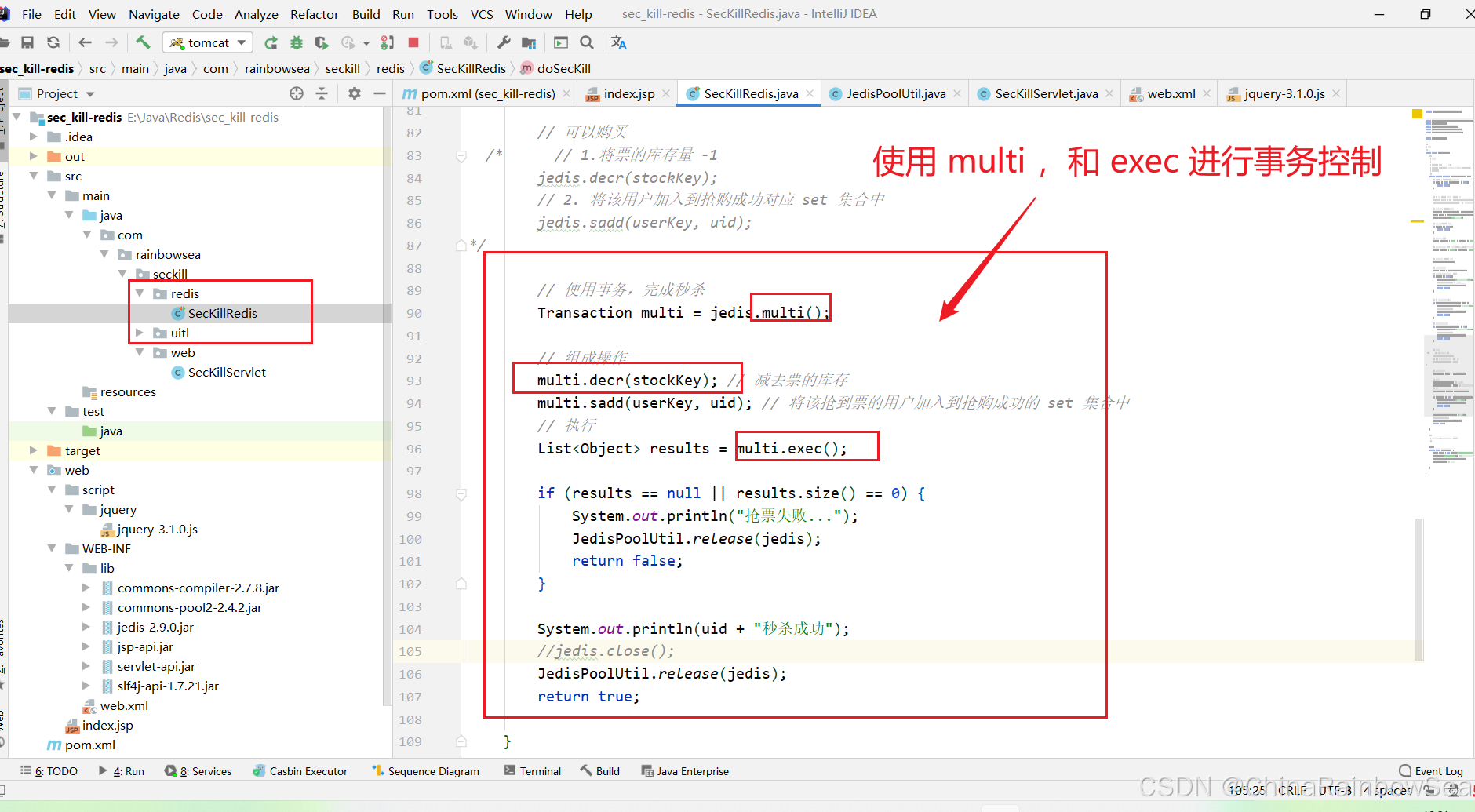Screen dimensions: 1475x812
Task: Open the Sequence Diagram tool window
Action: click(x=425, y=771)
